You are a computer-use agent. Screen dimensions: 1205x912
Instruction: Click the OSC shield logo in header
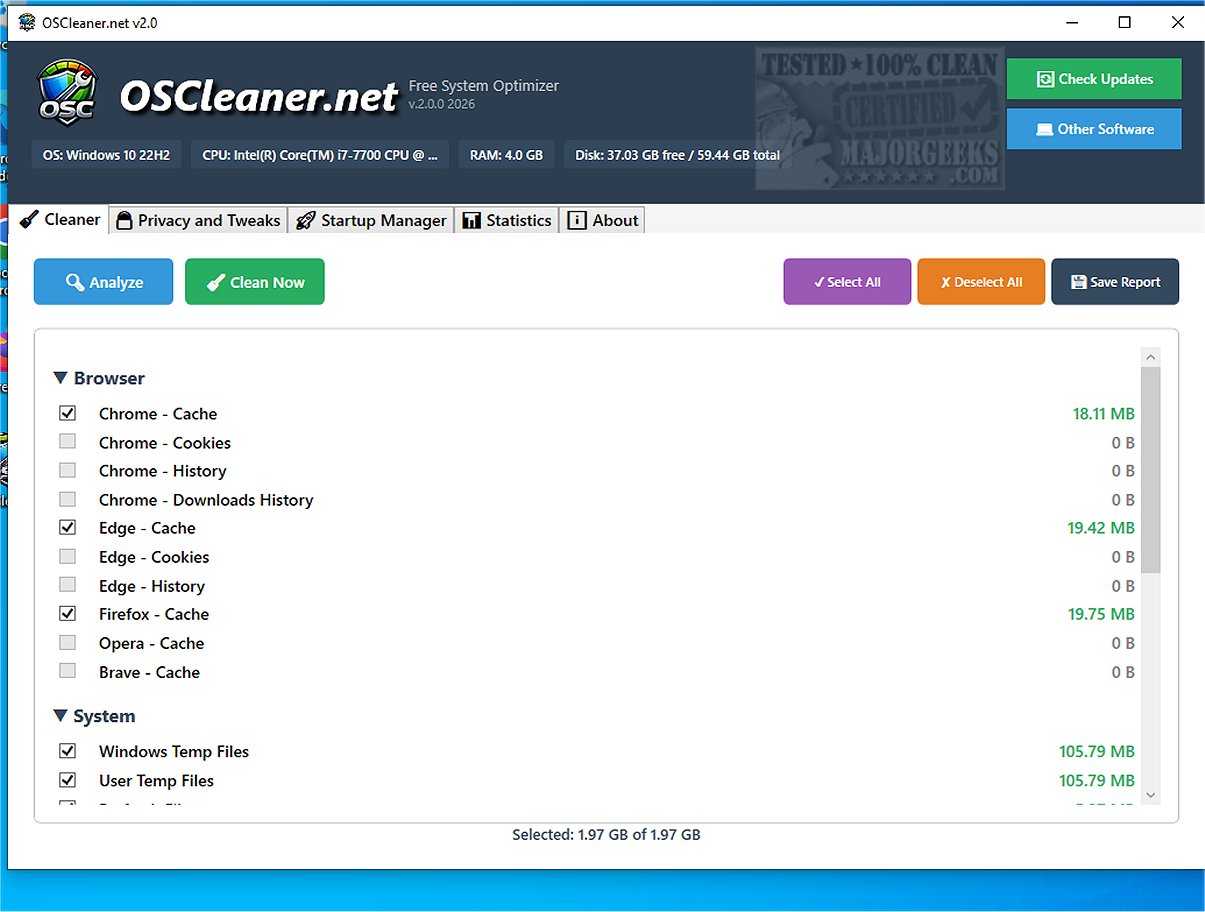coord(67,92)
